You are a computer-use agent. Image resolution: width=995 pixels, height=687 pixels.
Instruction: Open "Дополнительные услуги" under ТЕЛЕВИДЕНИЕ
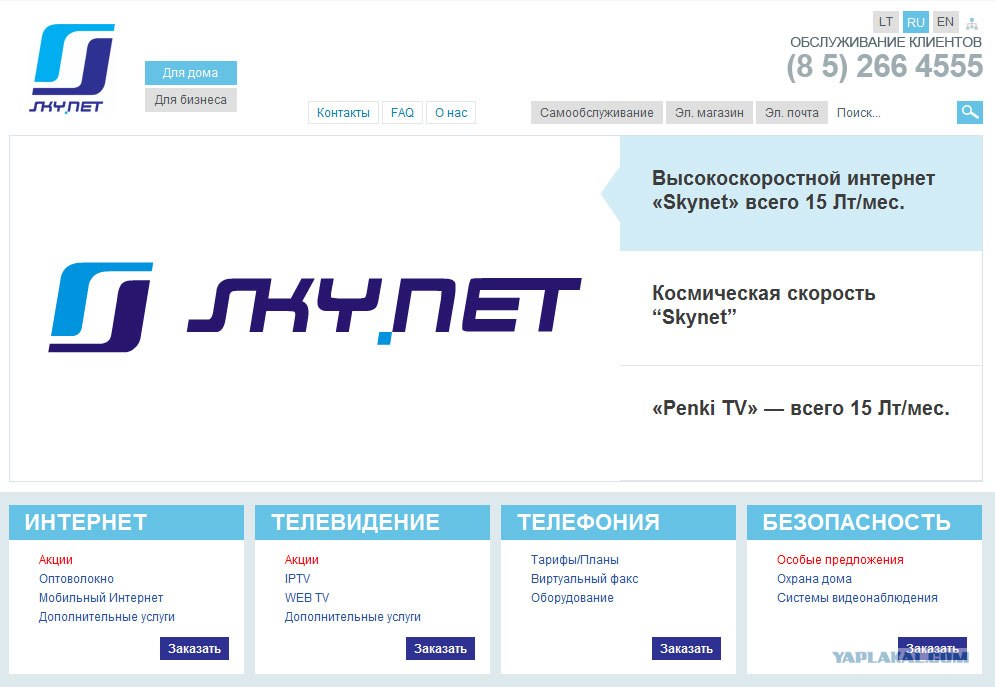click(352, 617)
